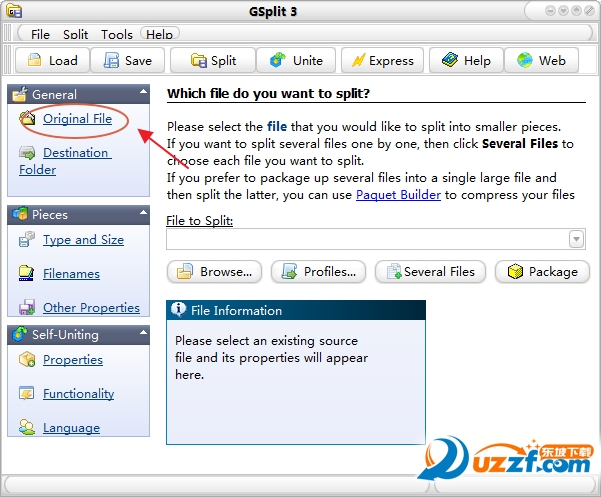The width and height of the screenshot is (601, 497).
Task: Open the Split menu
Action: click(76, 34)
